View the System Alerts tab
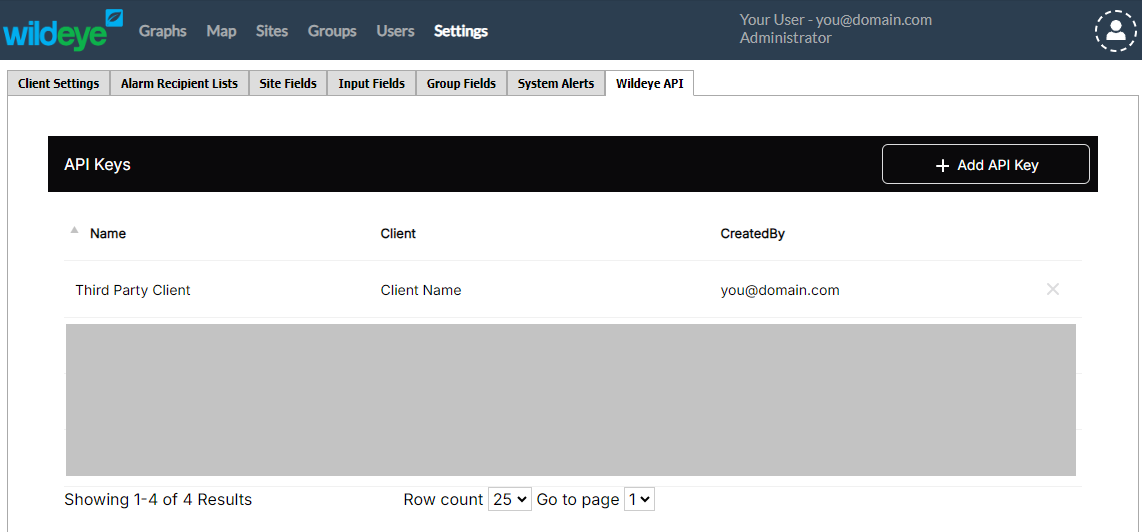1142x532 pixels. point(555,84)
